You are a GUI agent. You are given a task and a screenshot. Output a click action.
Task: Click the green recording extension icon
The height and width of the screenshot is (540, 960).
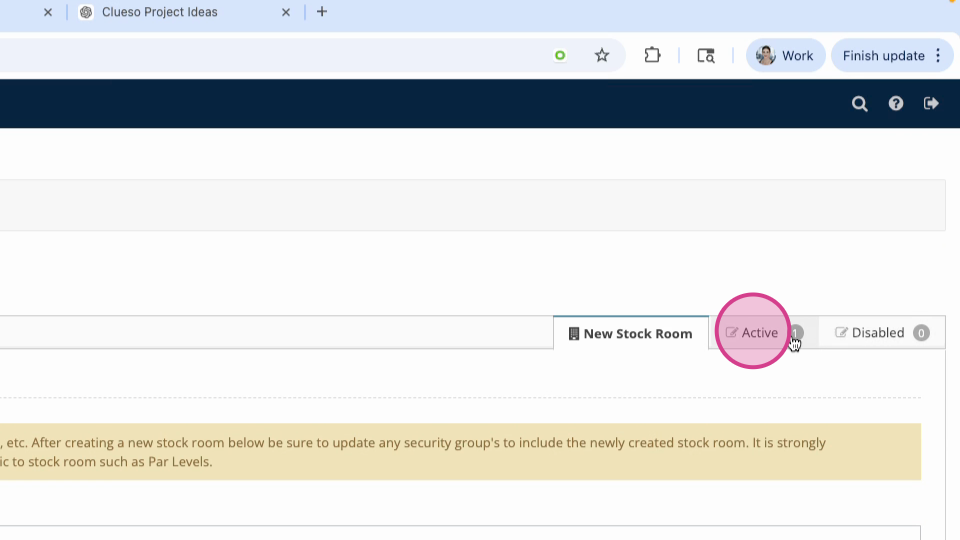tap(560, 56)
